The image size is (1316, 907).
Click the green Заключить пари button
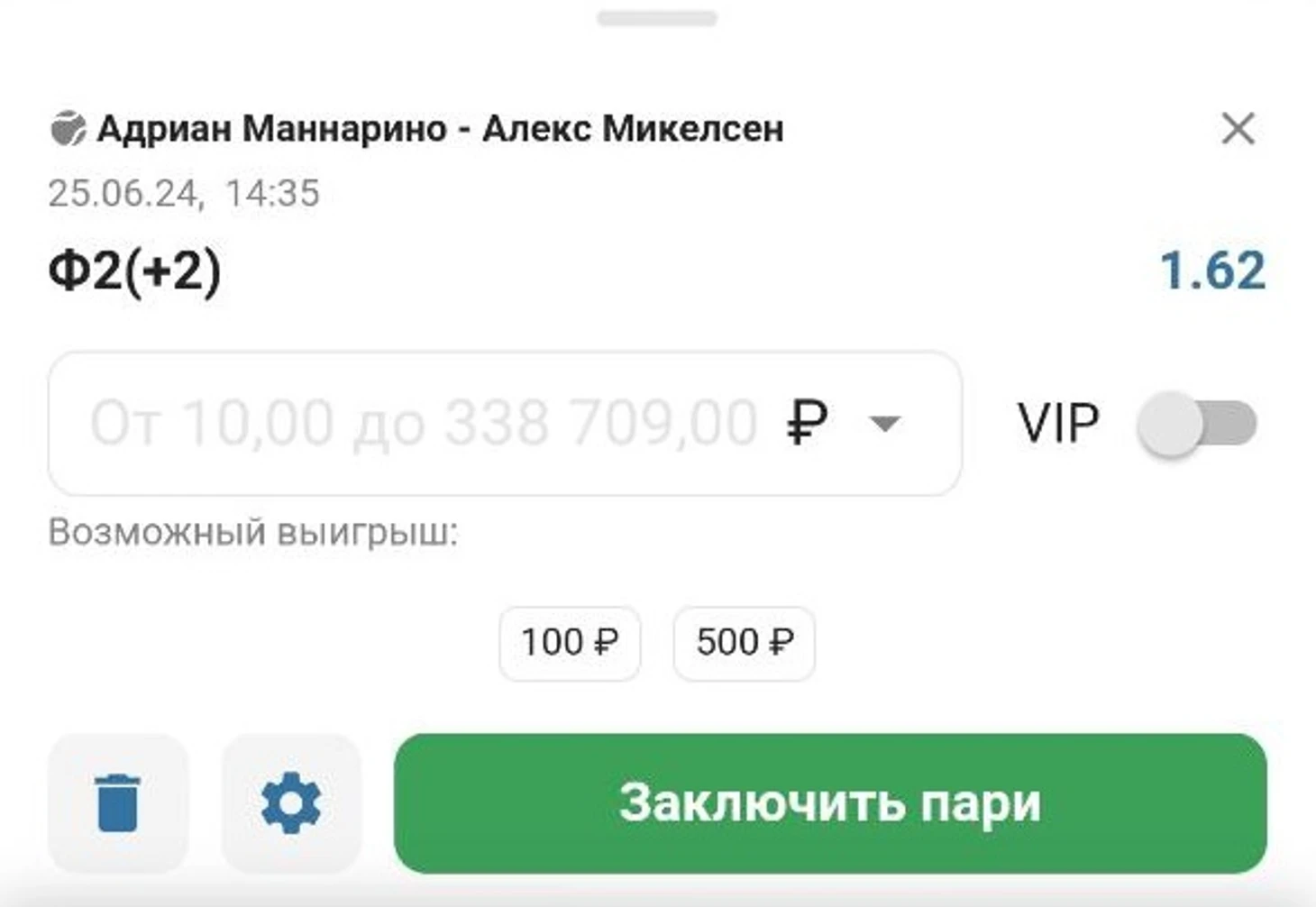(x=830, y=802)
